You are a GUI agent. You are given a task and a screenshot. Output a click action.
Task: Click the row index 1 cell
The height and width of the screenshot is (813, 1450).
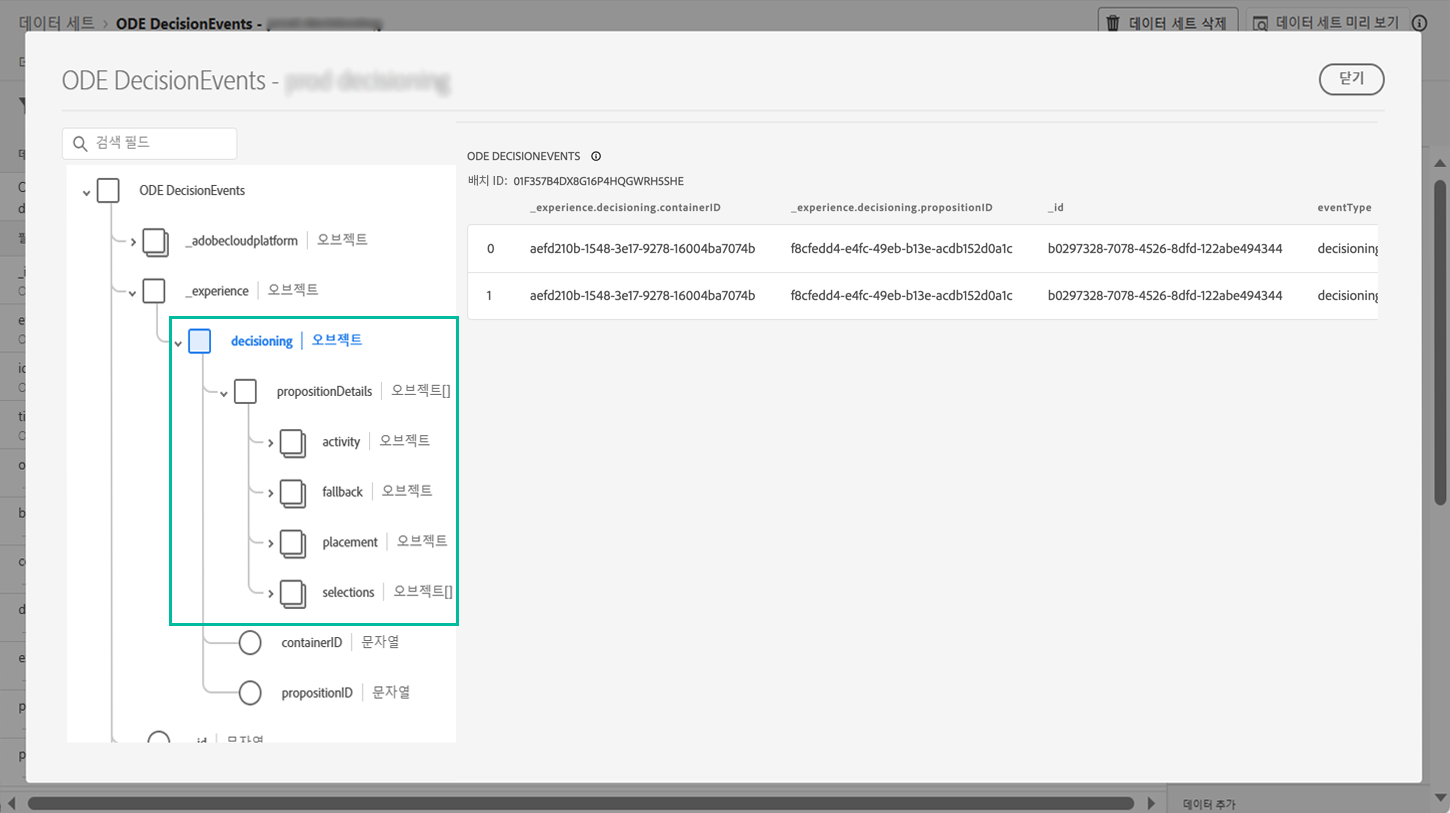490,295
